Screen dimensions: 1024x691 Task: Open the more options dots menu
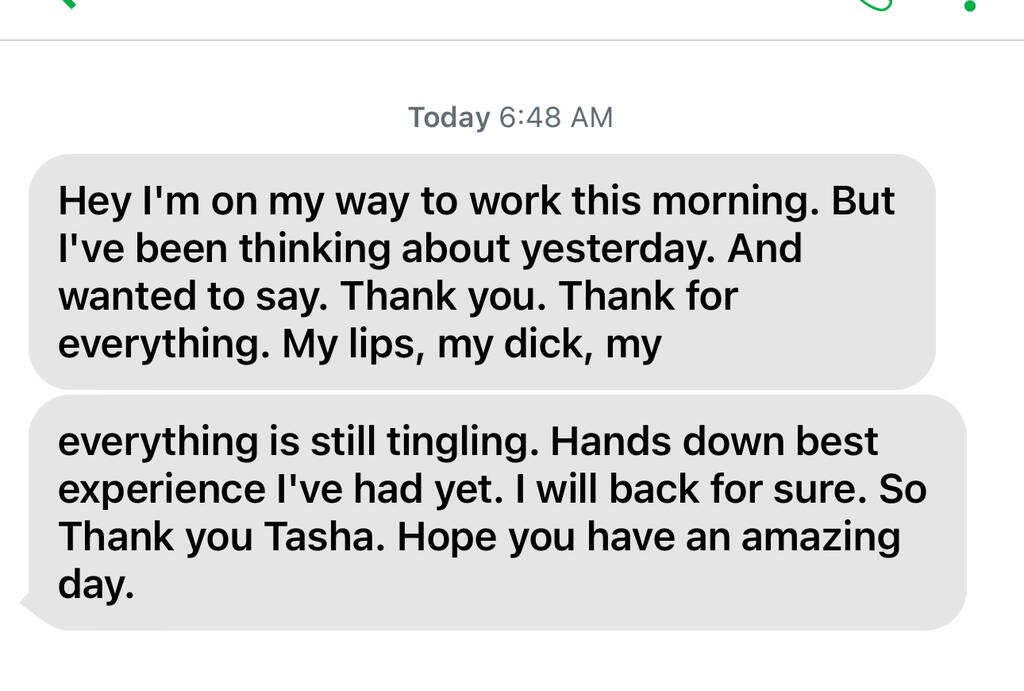[x=970, y=5]
